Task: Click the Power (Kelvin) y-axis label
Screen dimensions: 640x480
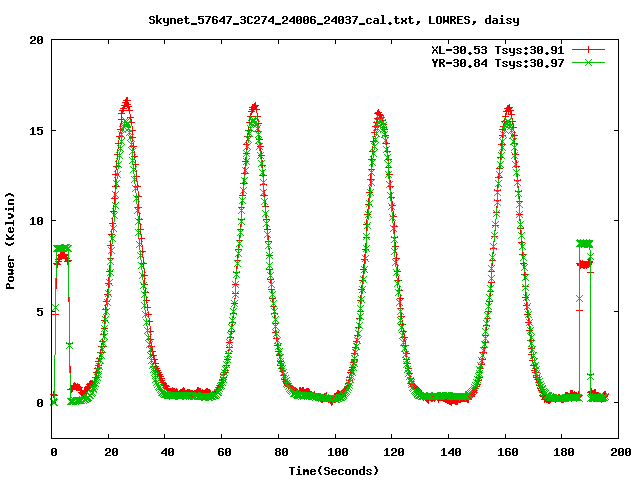Action: 10,241
